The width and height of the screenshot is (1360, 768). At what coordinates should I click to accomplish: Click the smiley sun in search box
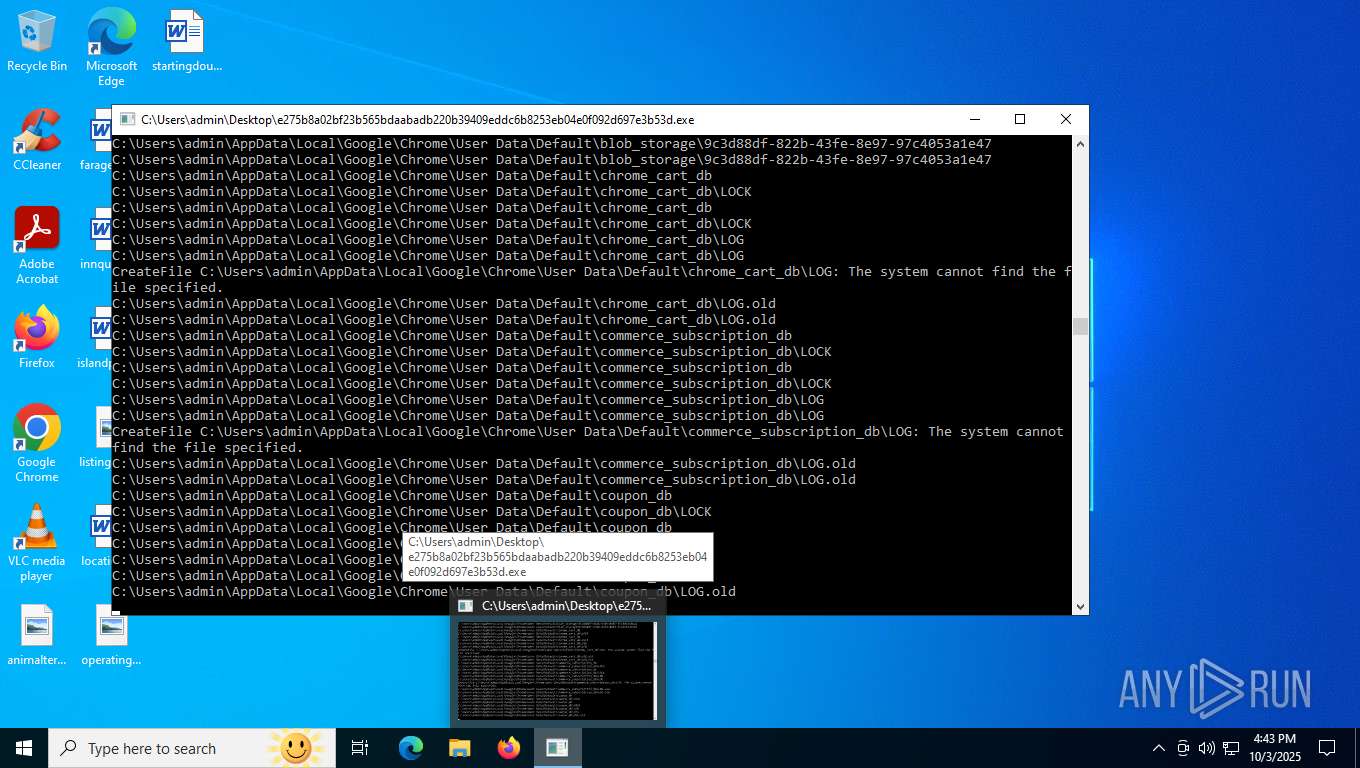point(295,748)
